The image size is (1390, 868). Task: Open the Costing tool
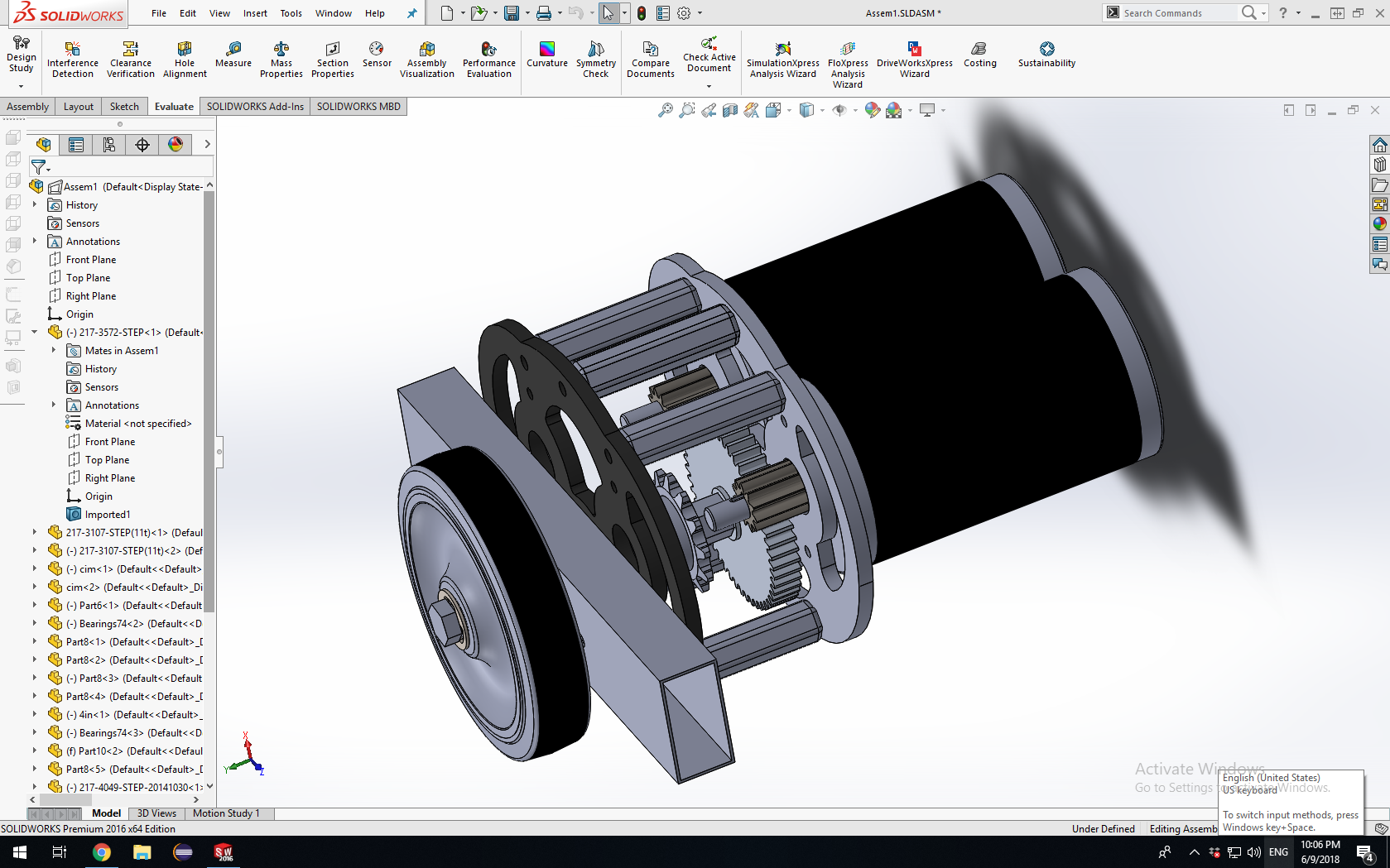pyautogui.click(x=980, y=55)
